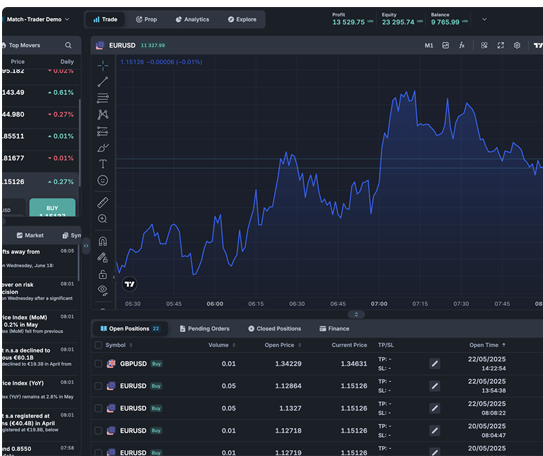
Task: Collapse the left side panel arrow
Action: [86, 245]
